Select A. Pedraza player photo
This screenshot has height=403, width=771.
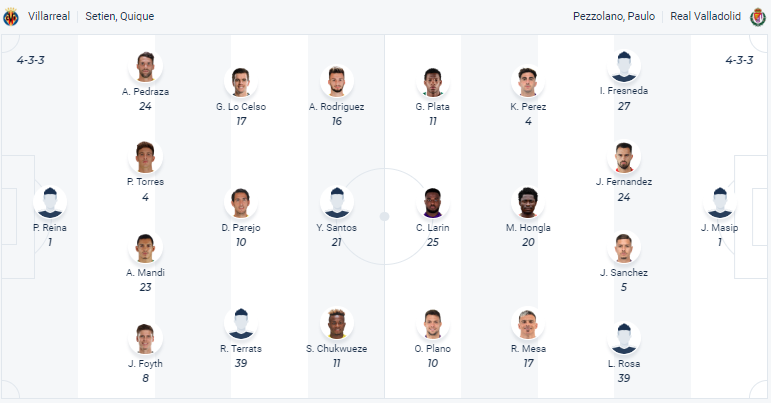[x=146, y=66]
